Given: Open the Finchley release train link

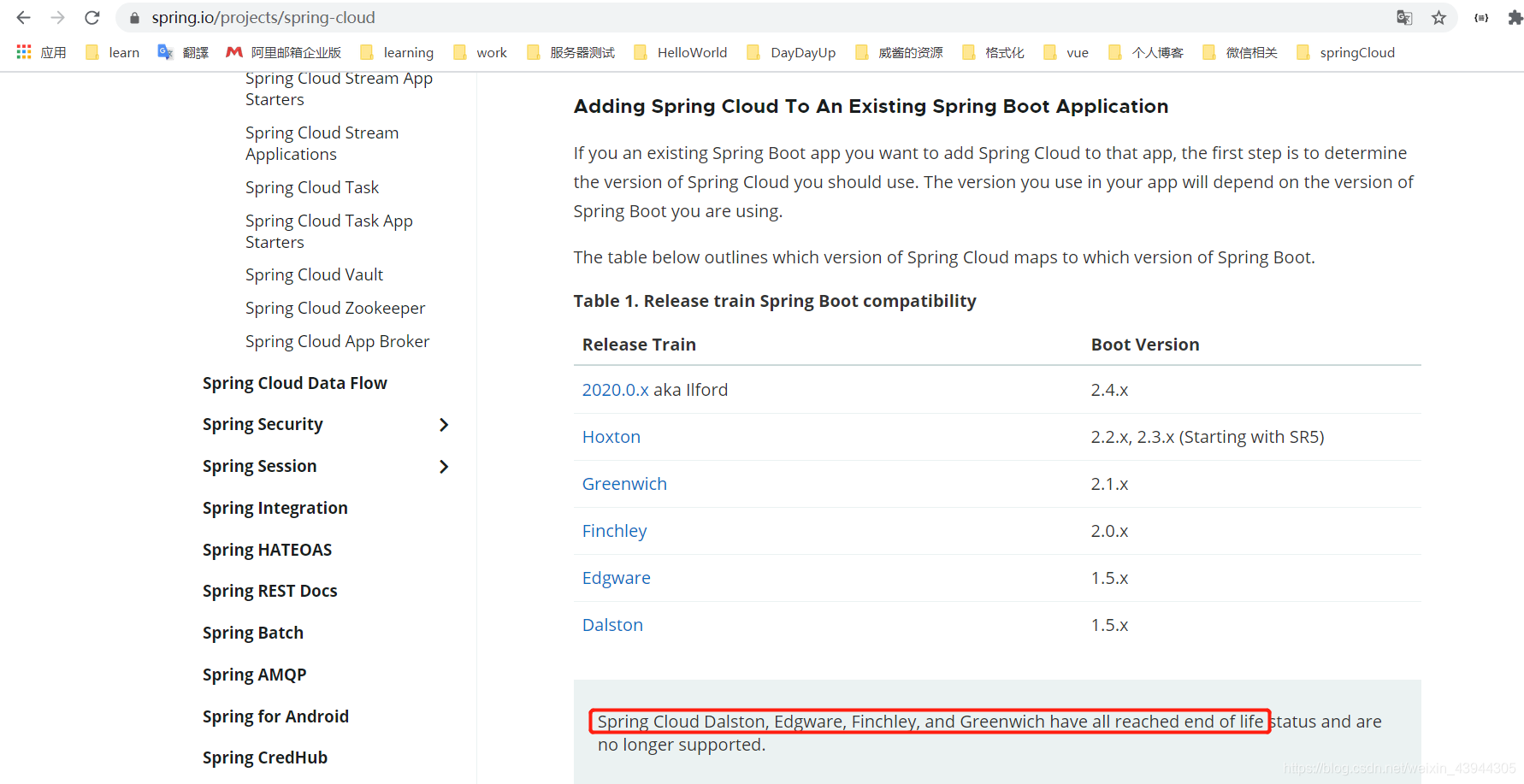Looking at the screenshot, I should coord(614,531).
